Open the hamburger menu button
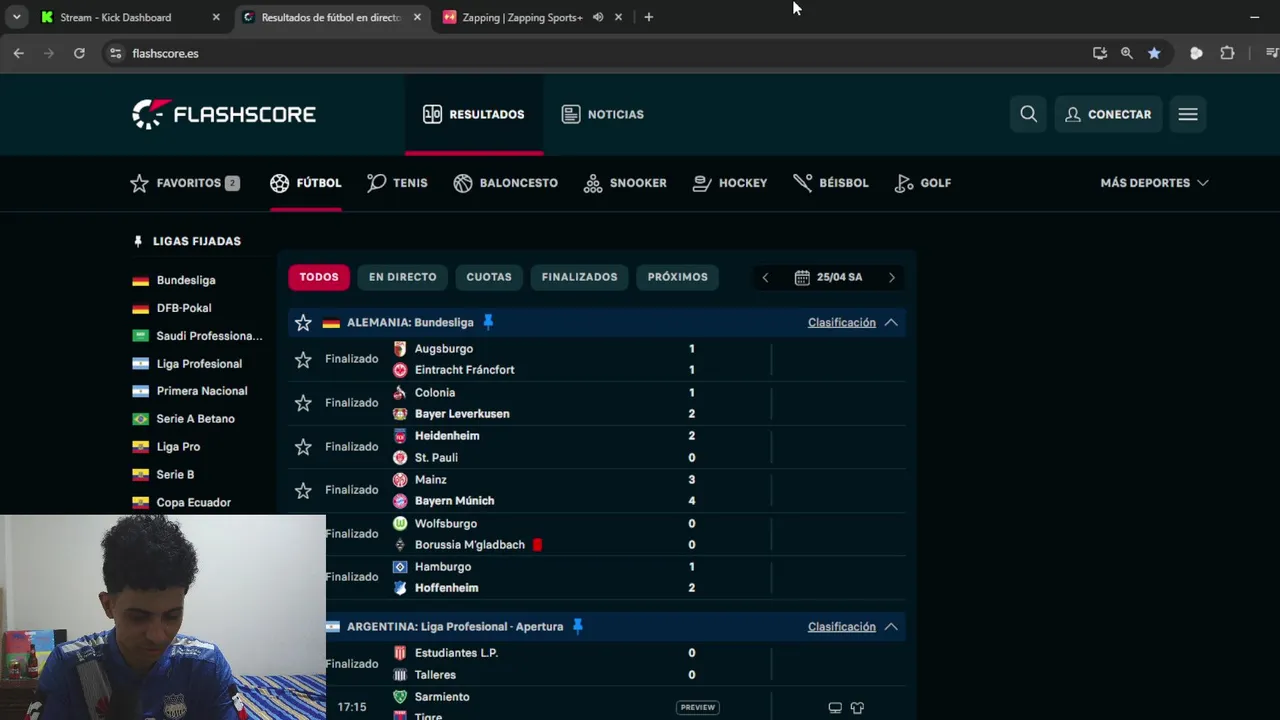 [x=1188, y=114]
